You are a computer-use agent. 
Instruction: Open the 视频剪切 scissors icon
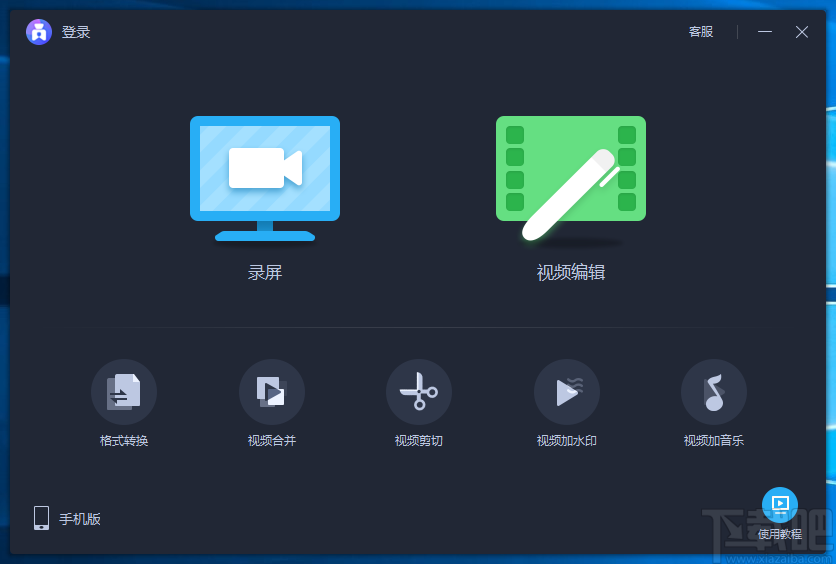coord(419,392)
